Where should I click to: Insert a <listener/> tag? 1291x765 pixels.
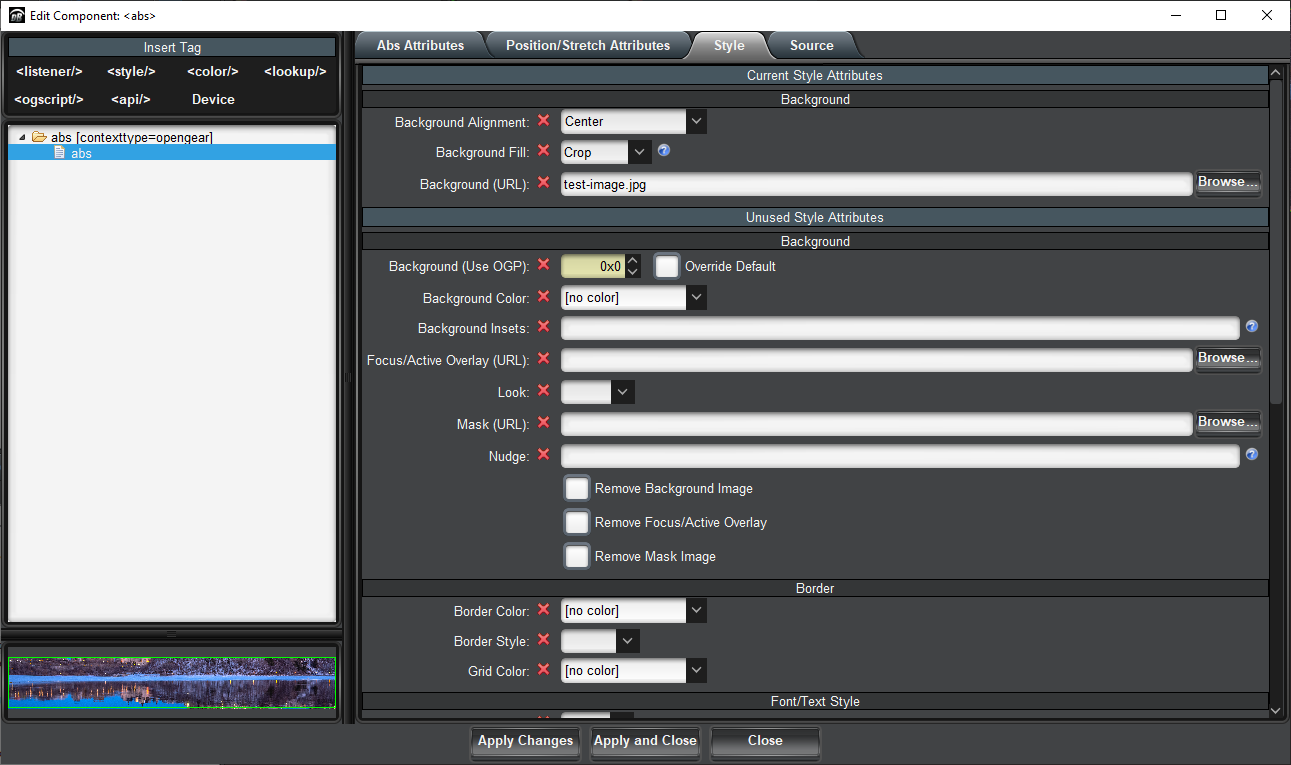[49, 72]
